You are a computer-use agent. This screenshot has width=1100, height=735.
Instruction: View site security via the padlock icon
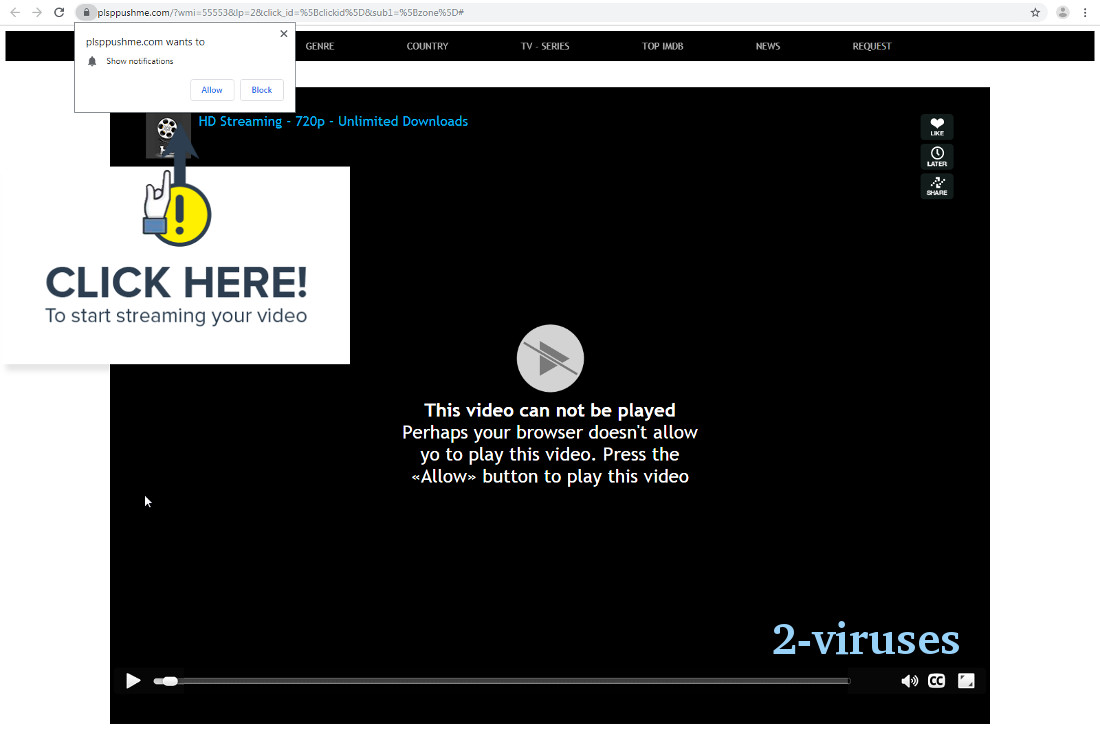[87, 12]
